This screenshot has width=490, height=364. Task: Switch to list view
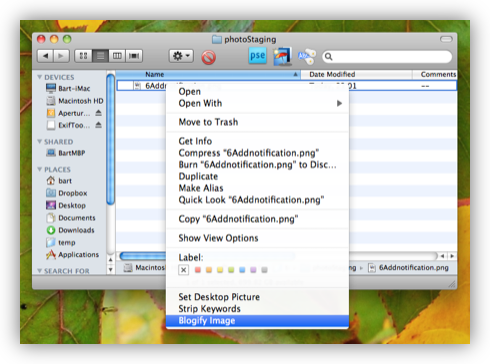click(x=100, y=56)
